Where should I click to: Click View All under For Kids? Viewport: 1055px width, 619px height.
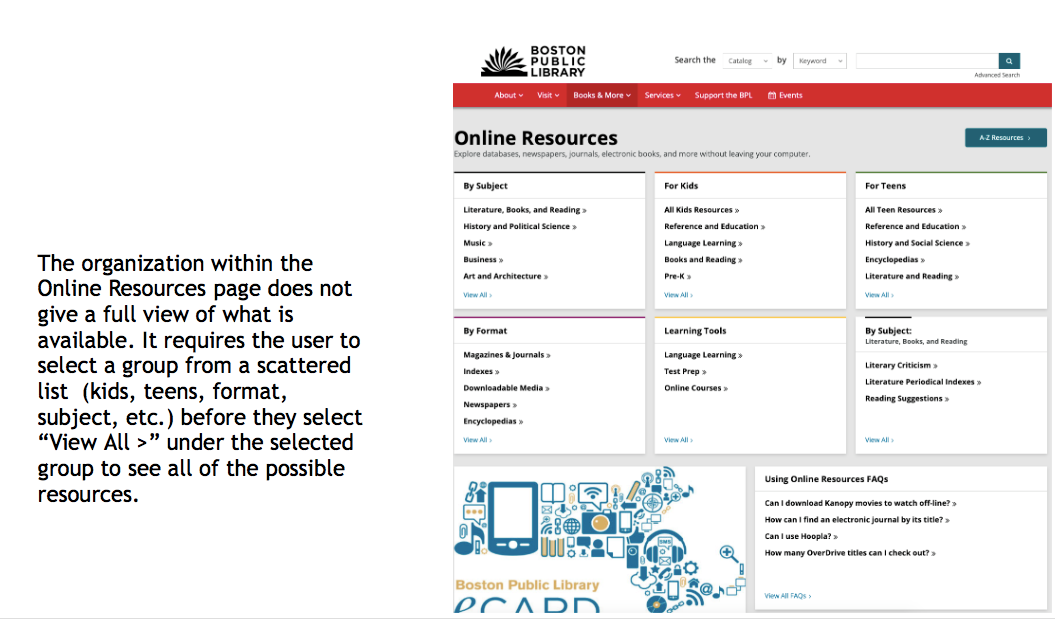678,295
